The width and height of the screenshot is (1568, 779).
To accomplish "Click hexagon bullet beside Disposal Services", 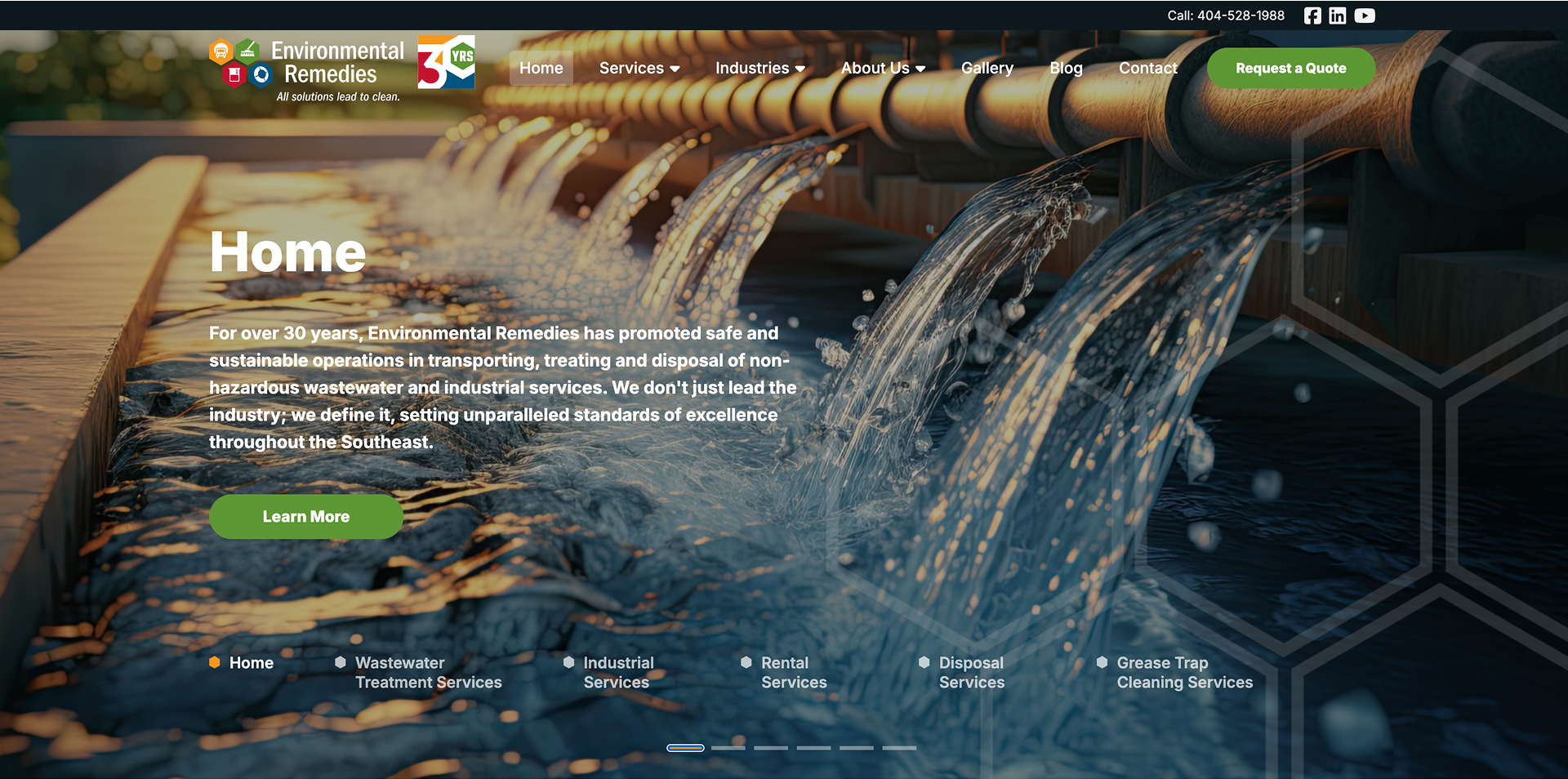I will (x=924, y=662).
